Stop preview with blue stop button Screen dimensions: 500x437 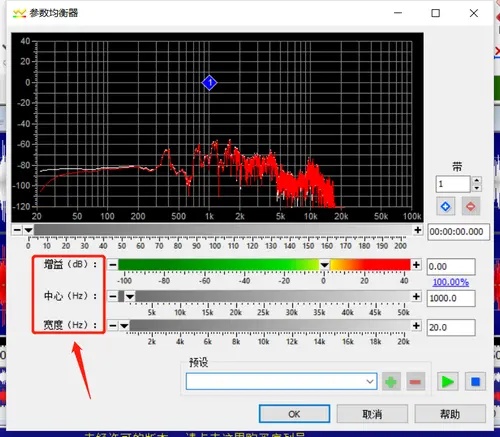475,382
